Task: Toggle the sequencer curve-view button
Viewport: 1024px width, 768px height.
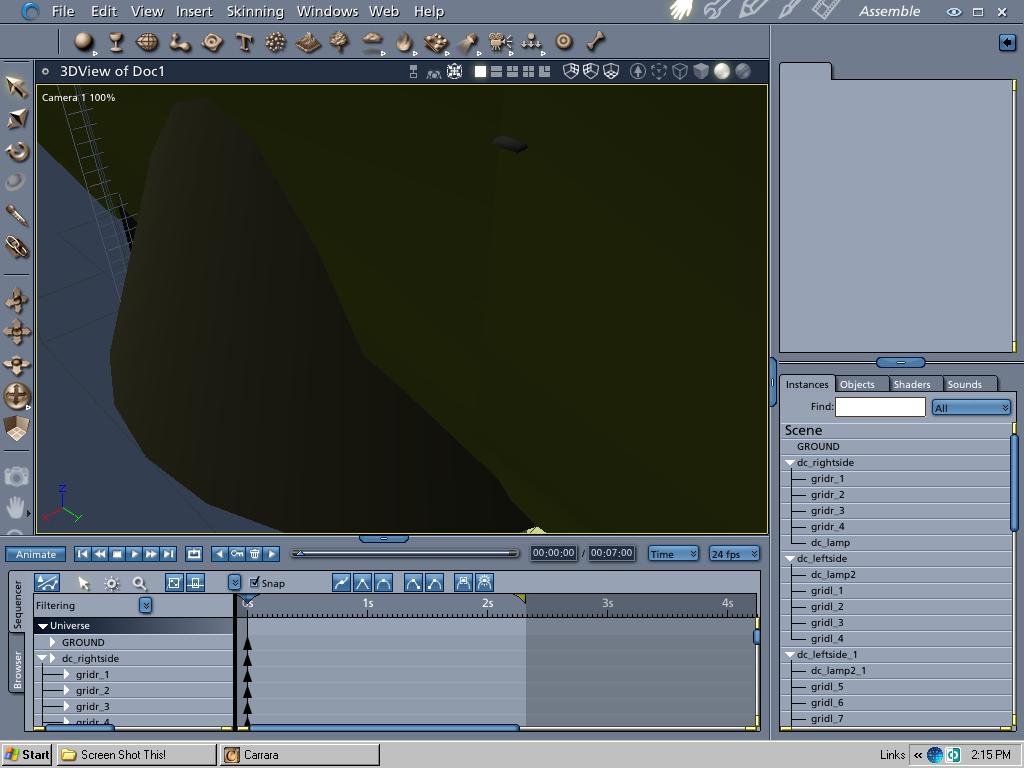Action: tap(47, 583)
